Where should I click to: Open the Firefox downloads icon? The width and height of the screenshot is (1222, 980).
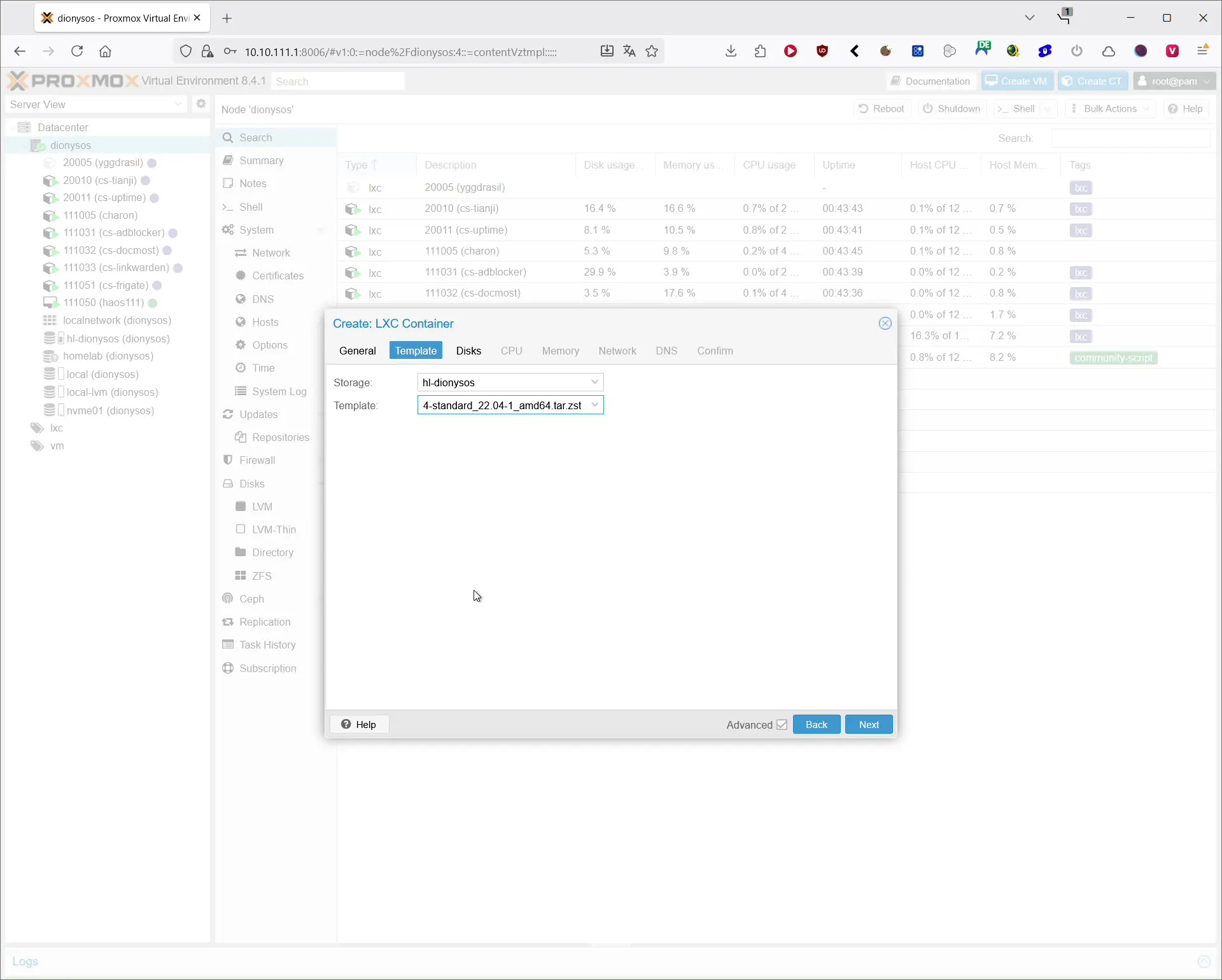tap(731, 52)
